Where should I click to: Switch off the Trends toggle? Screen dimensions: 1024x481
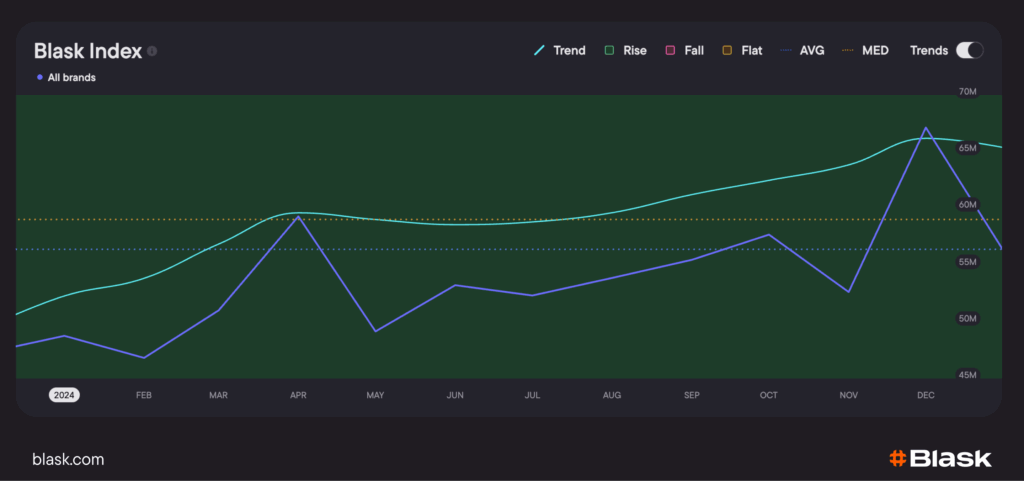tap(969, 50)
